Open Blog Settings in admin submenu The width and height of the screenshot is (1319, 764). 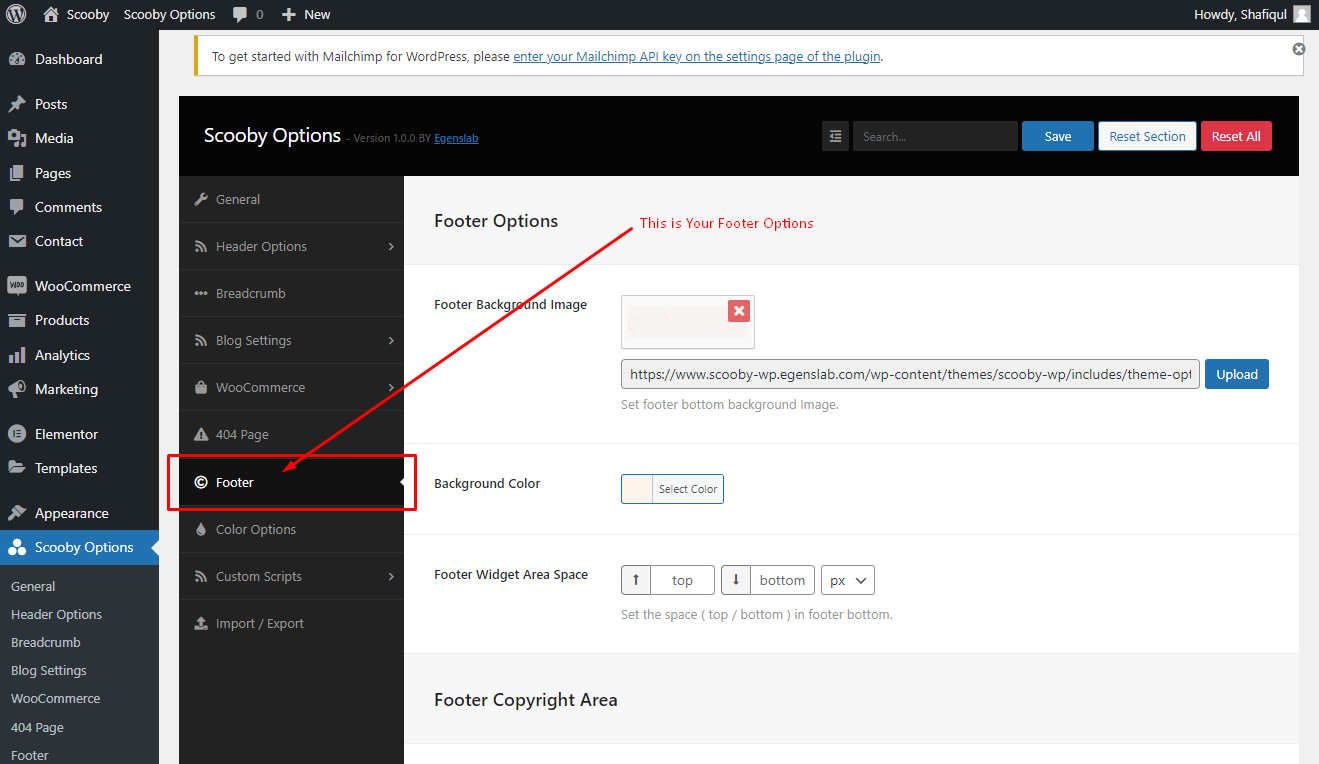(x=49, y=671)
